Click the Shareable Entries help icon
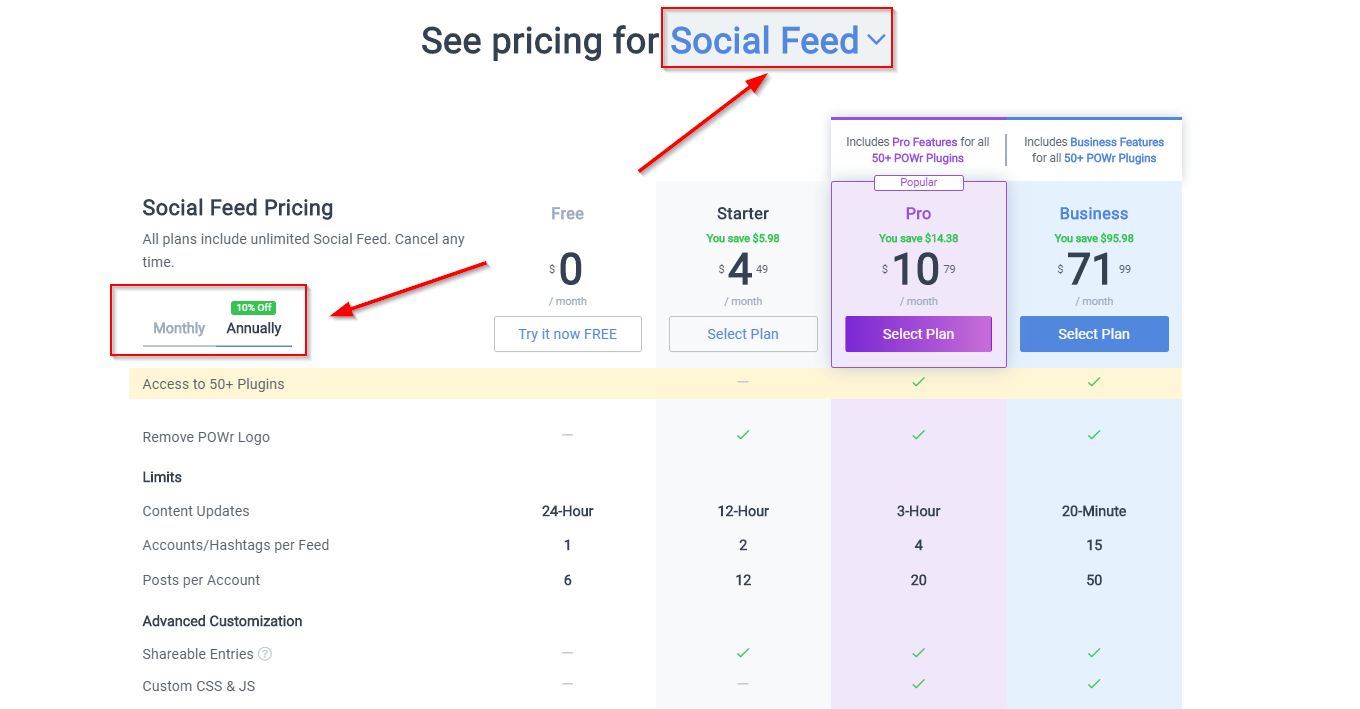Viewport: 1360px width, 709px height. click(x=265, y=654)
